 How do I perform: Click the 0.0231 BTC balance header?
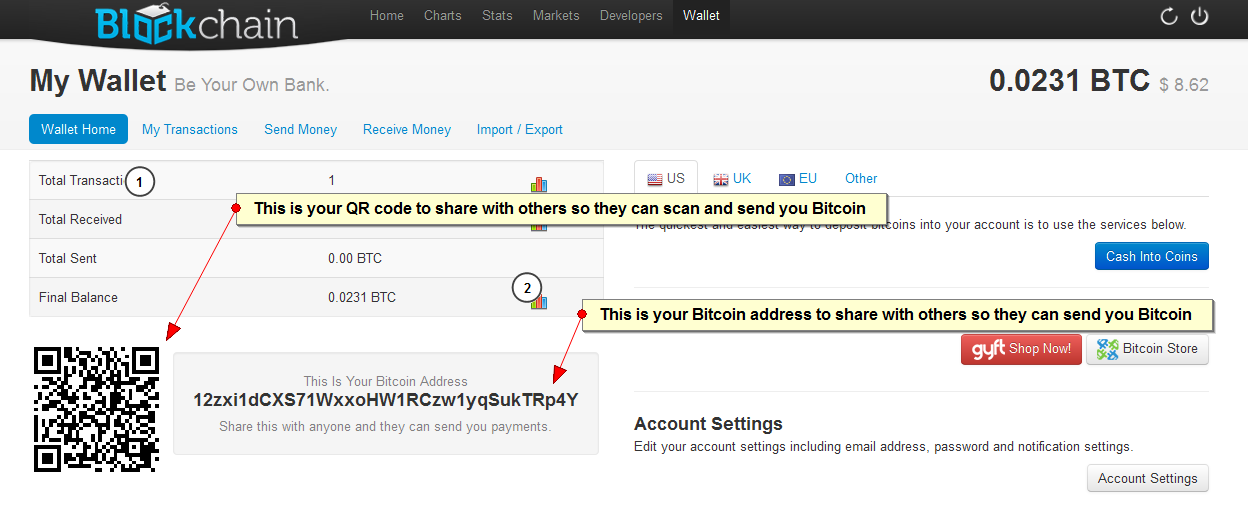[x=1069, y=81]
